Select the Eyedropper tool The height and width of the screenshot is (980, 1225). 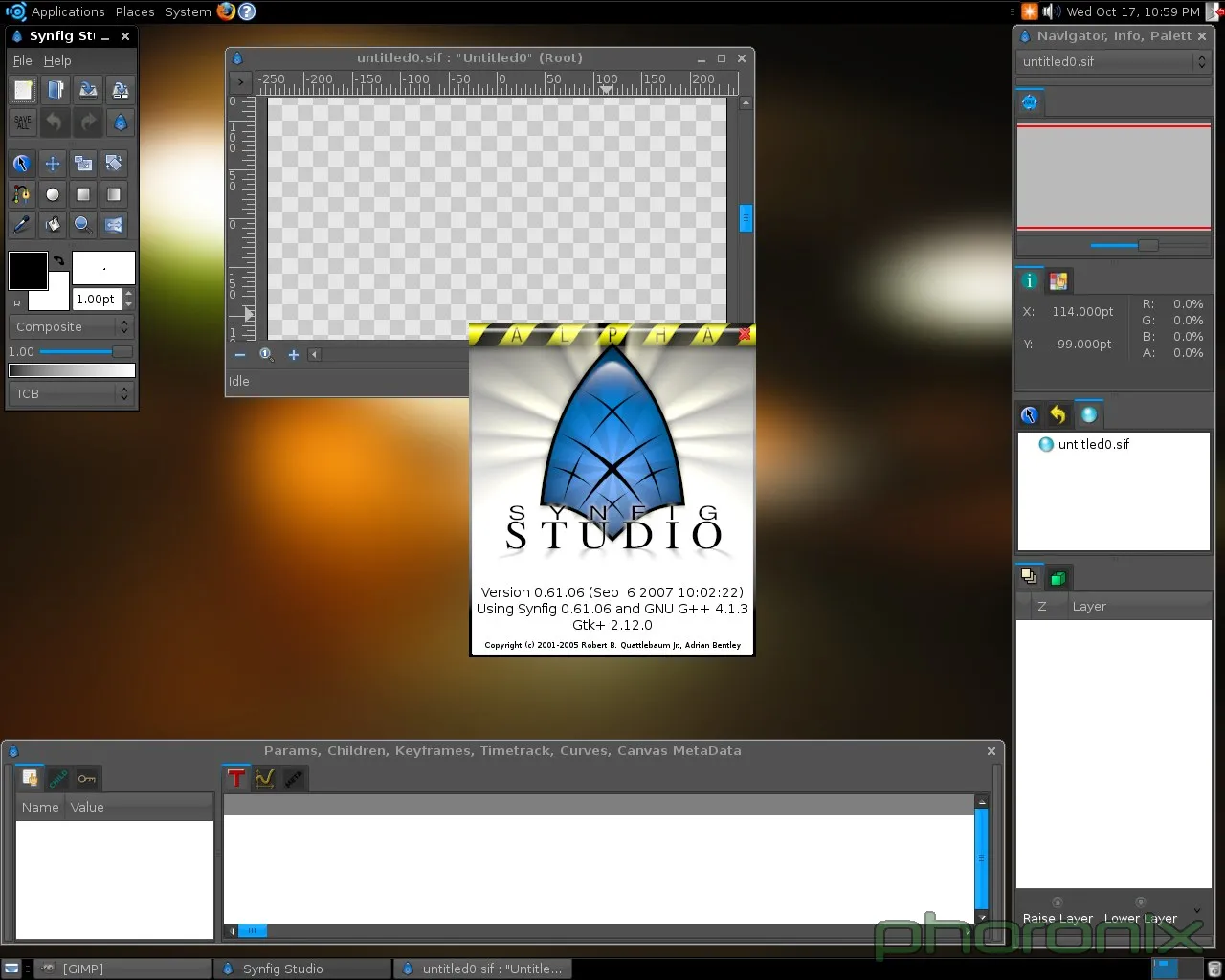pos(21,225)
